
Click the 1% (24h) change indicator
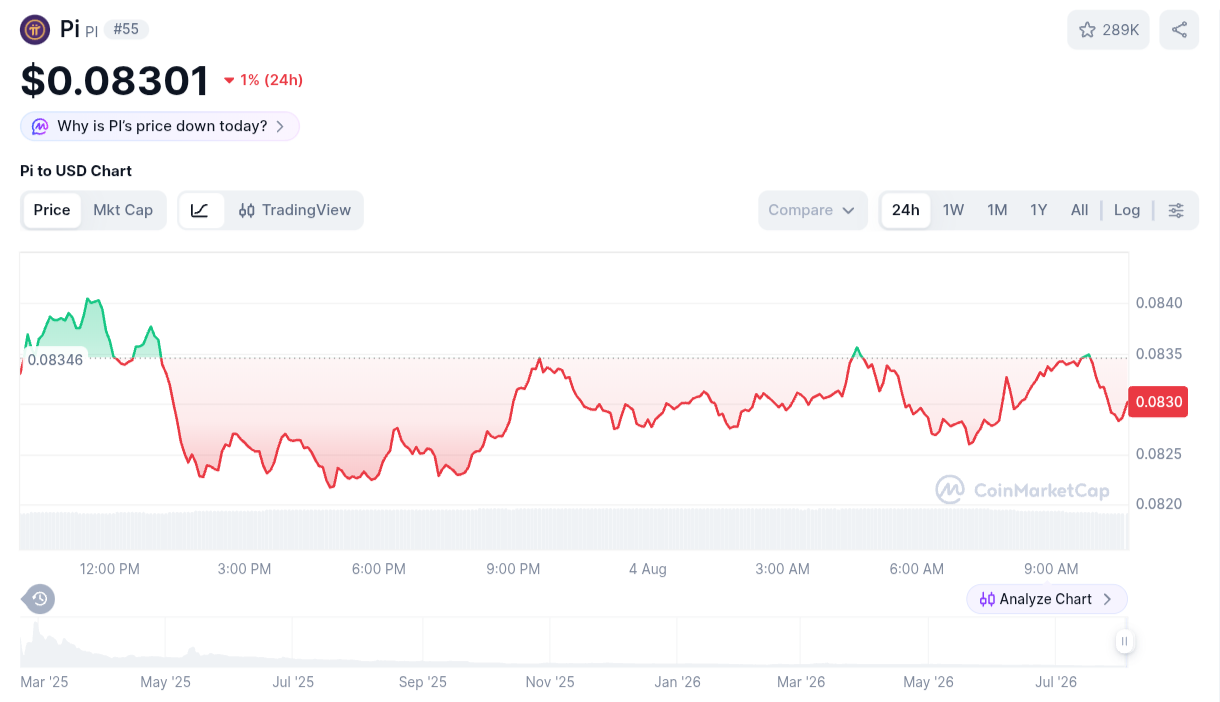pyautogui.click(x=263, y=80)
